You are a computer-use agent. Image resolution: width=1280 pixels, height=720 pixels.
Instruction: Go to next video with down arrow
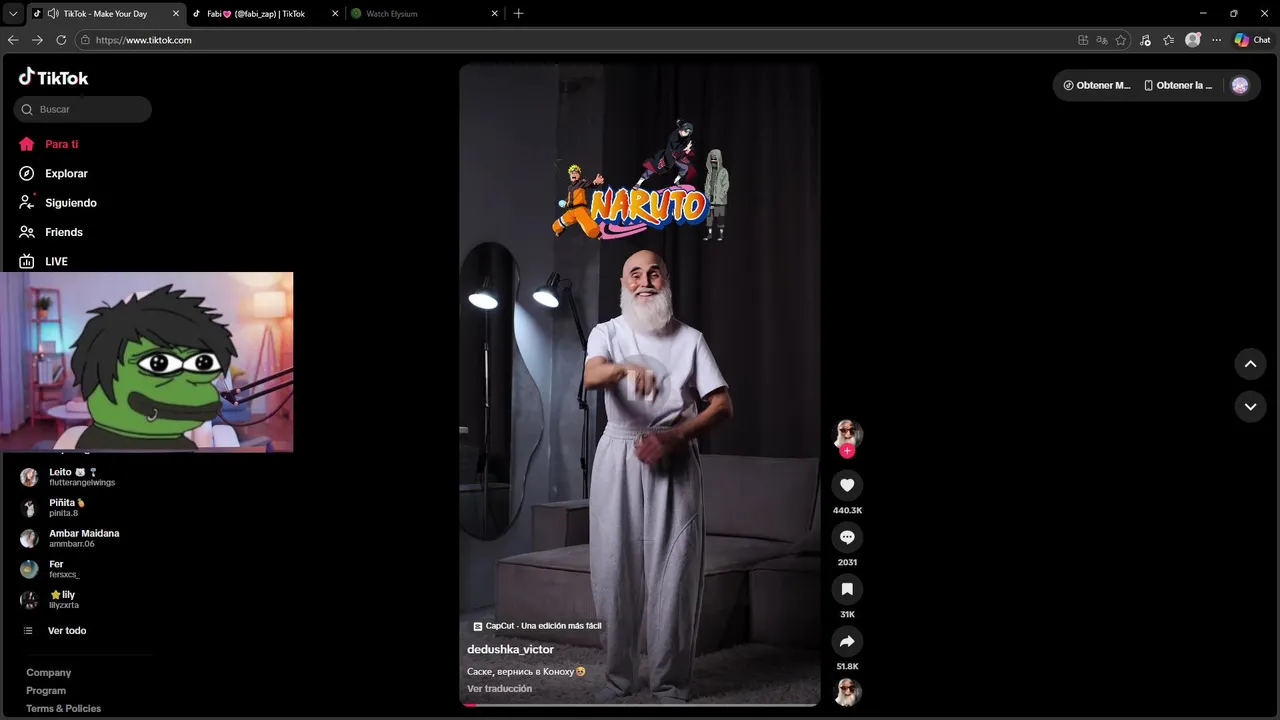1250,407
